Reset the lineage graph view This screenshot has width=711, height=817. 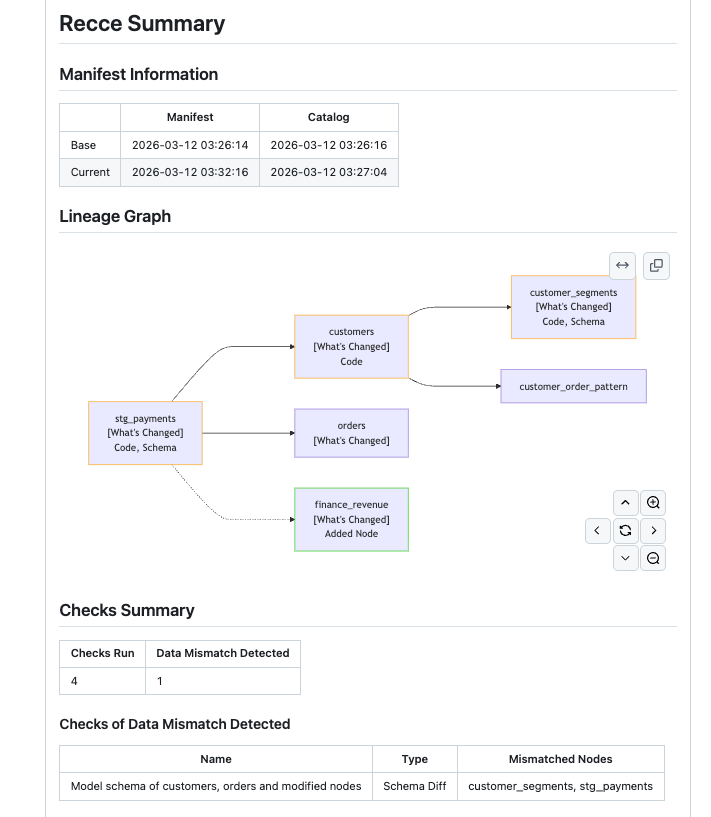(x=625, y=530)
